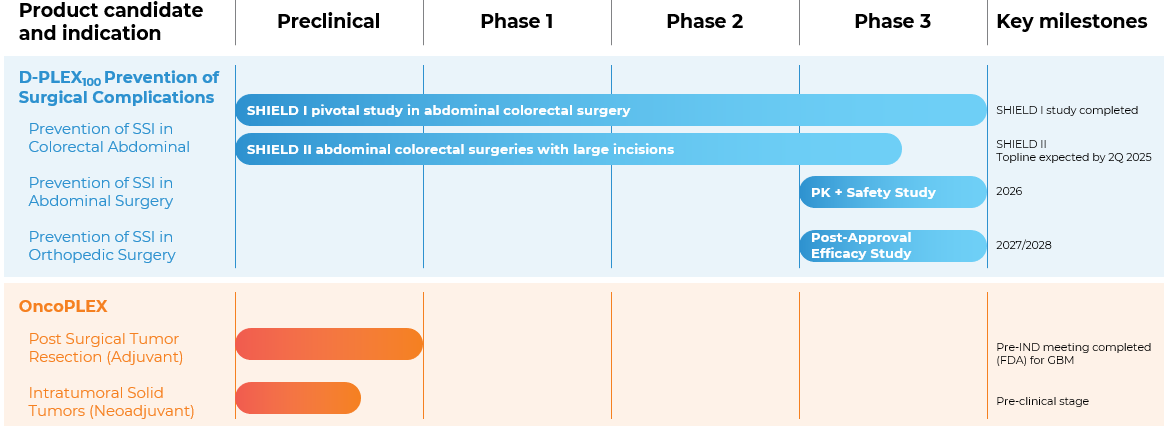Image resolution: width=1168 pixels, height=431 pixels.
Task: Select the Phase 2 column header
Action: click(x=705, y=22)
